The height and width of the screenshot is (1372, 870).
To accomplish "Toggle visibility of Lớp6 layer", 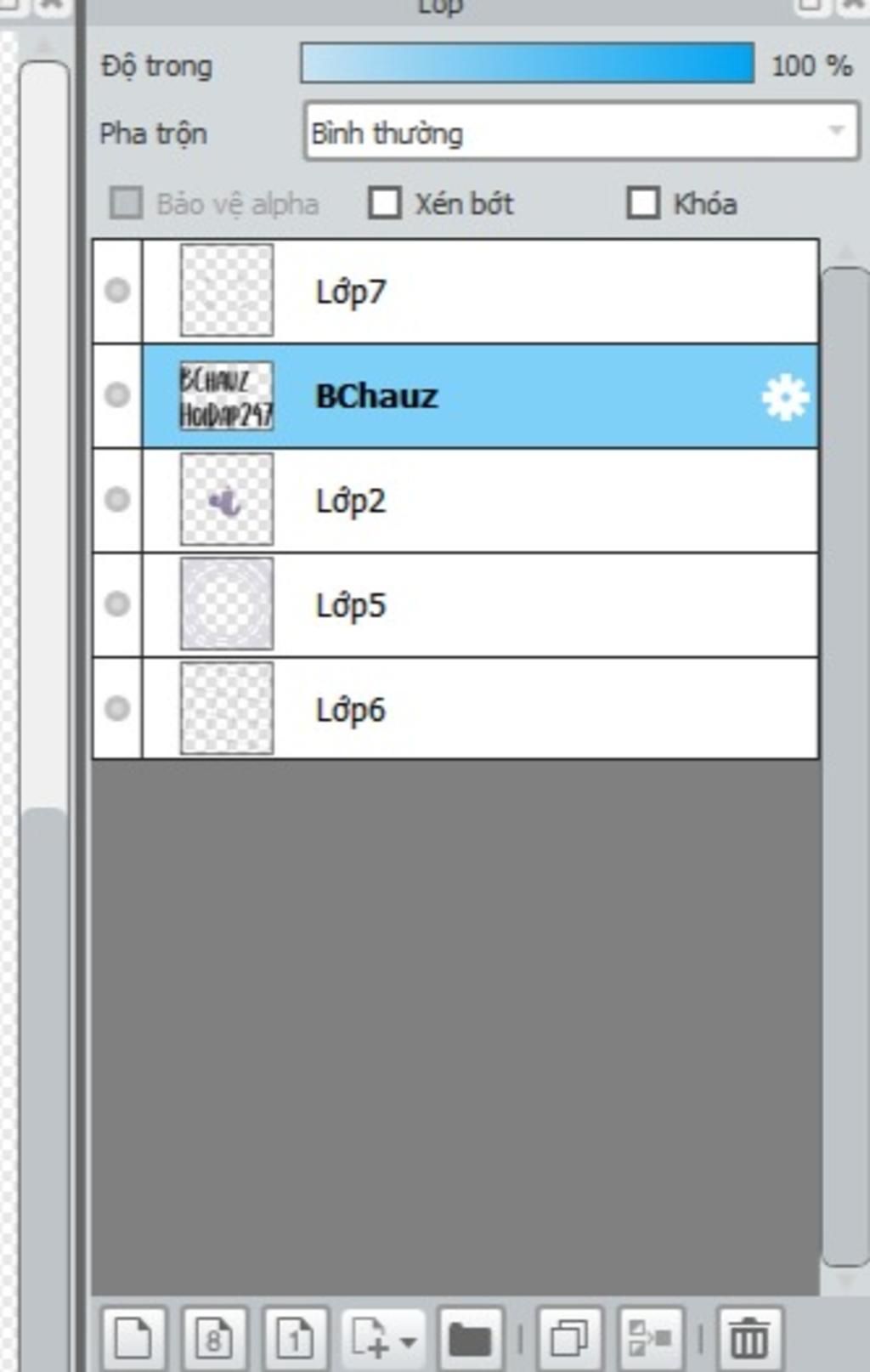I will (x=117, y=709).
